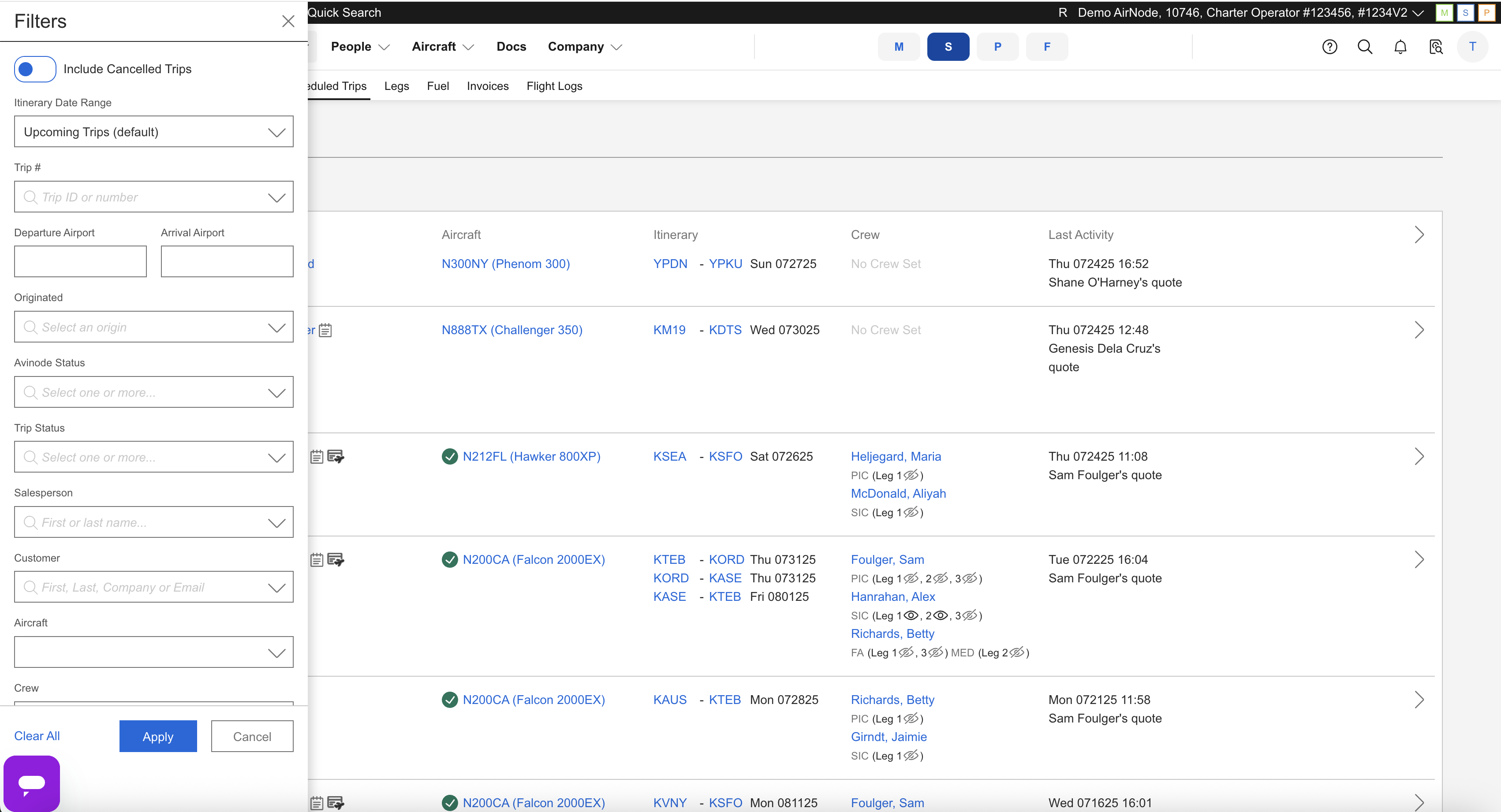Close the Filters panel with X
1501x812 pixels.
(288, 21)
